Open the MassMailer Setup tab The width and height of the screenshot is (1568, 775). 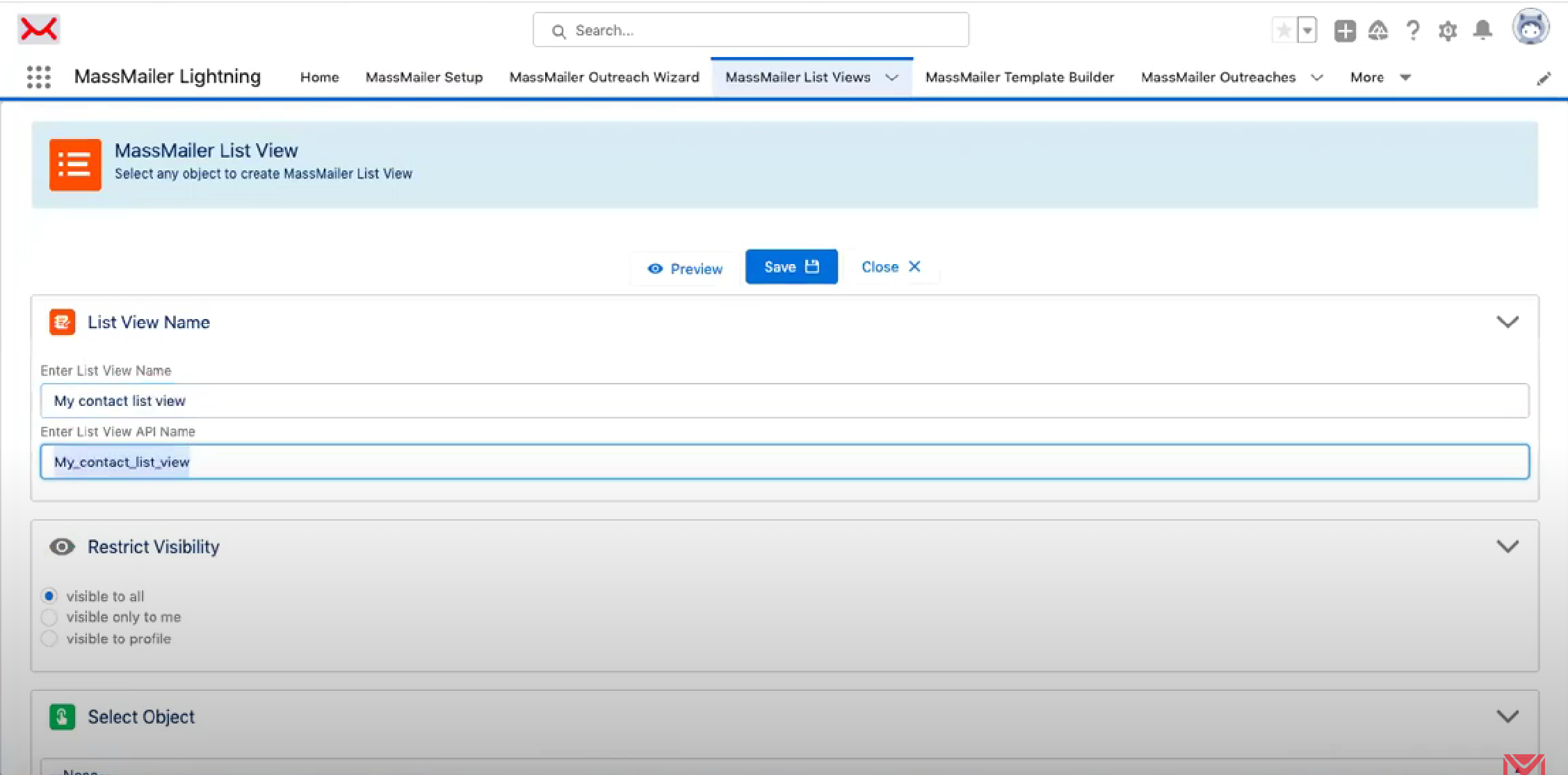tap(424, 77)
